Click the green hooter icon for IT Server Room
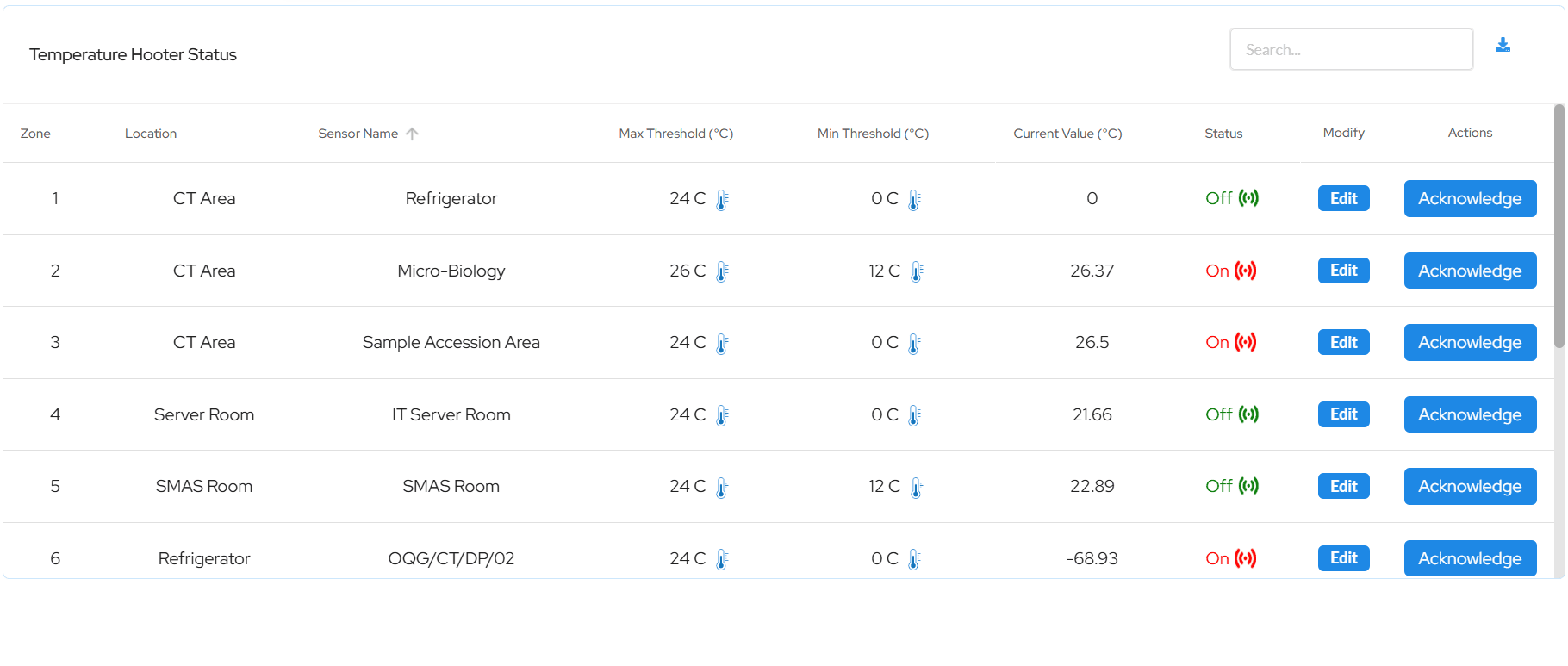The height and width of the screenshot is (666, 1568). (1248, 414)
